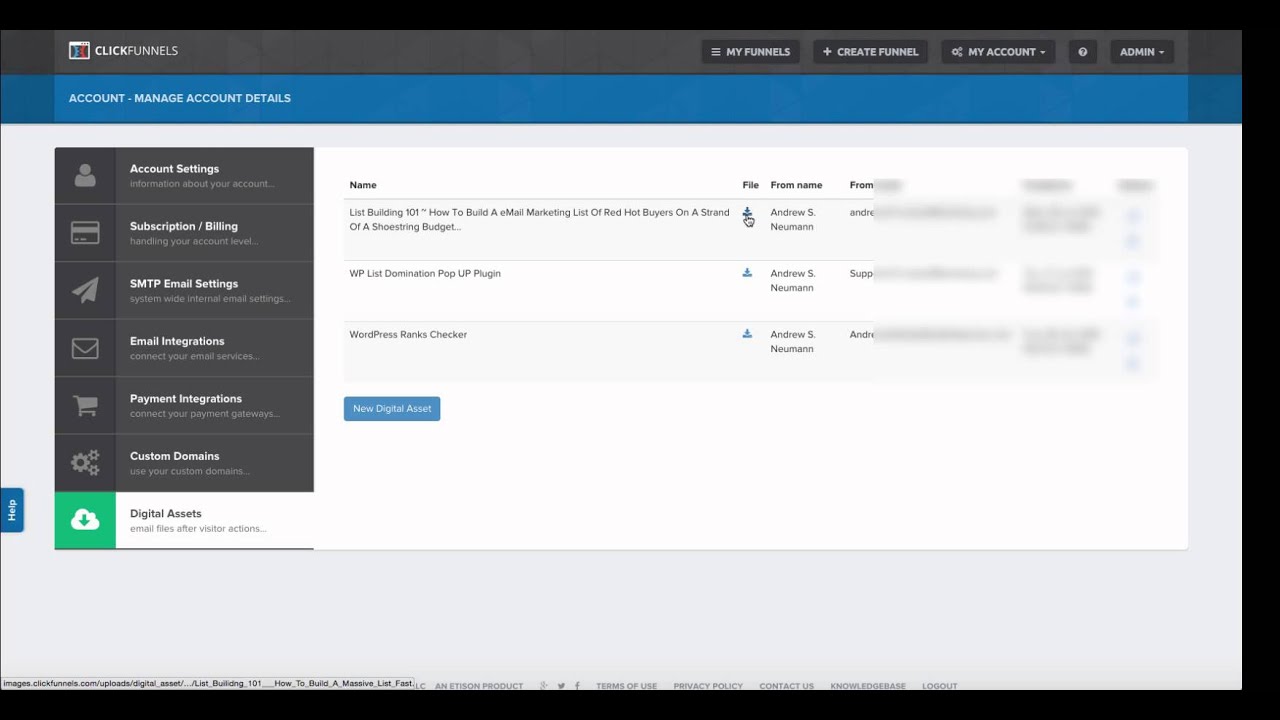This screenshot has width=1280, height=720.
Task: Click the Account Settings person icon
Action: (x=85, y=176)
